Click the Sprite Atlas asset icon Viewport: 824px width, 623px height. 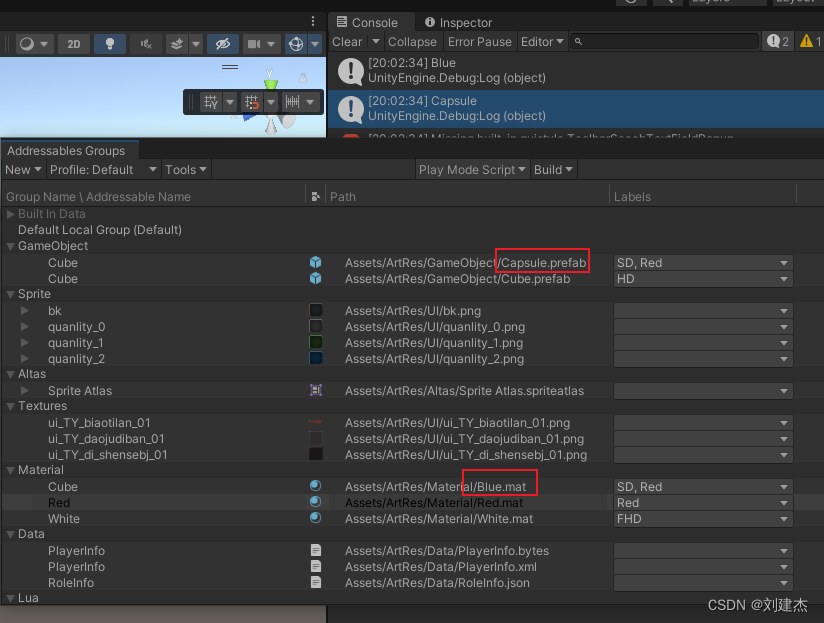(x=316, y=391)
